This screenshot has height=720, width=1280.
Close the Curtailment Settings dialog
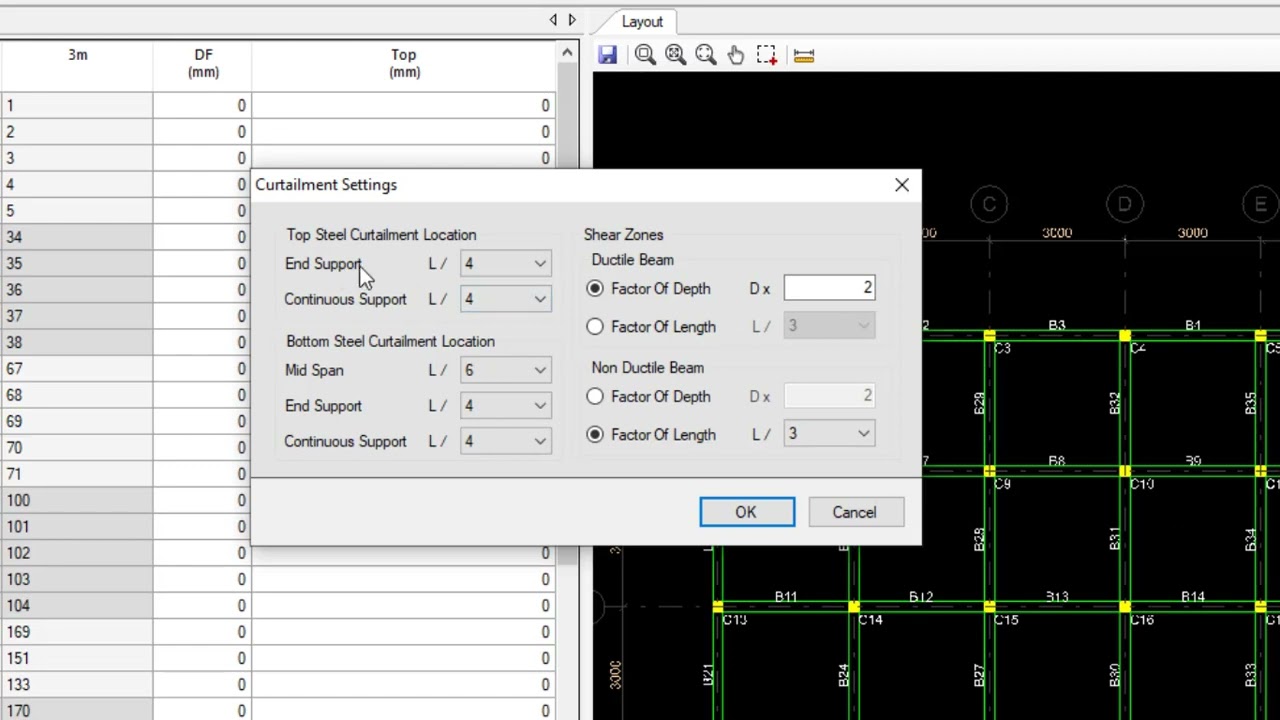pyautogui.click(x=902, y=185)
